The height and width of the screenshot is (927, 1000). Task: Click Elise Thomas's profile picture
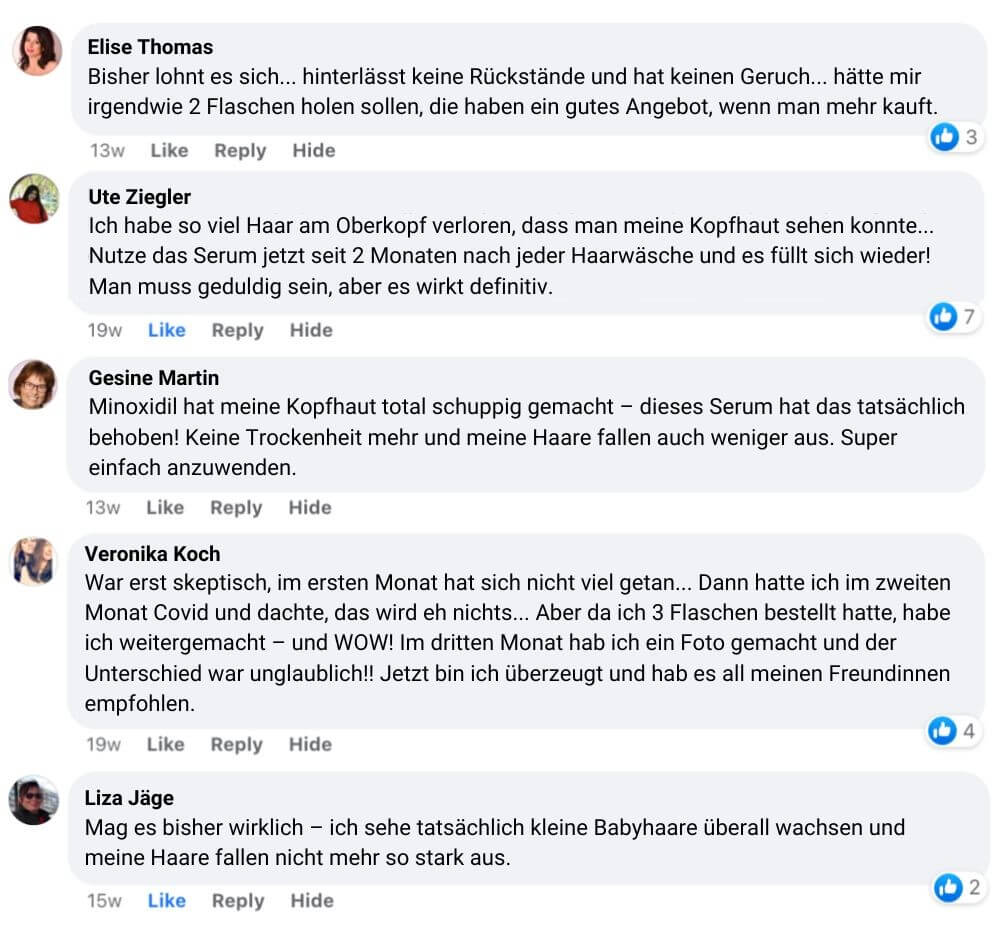pyautogui.click(x=37, y=51)
